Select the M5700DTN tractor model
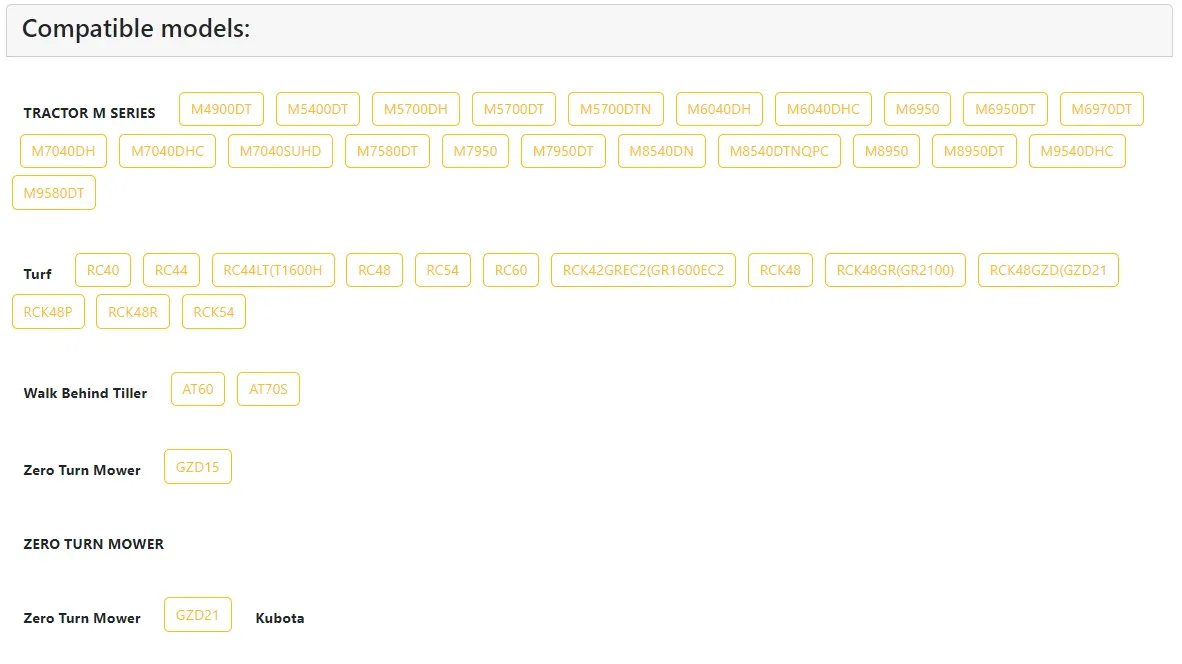This screenshot has width=1182, height=664. 615,110
